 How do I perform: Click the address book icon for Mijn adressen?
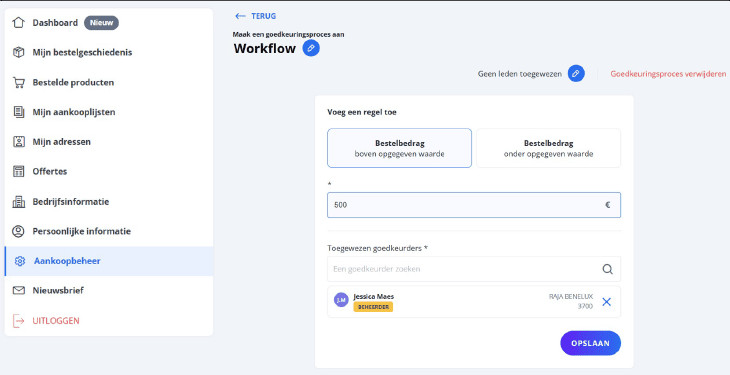click(18, 142)
